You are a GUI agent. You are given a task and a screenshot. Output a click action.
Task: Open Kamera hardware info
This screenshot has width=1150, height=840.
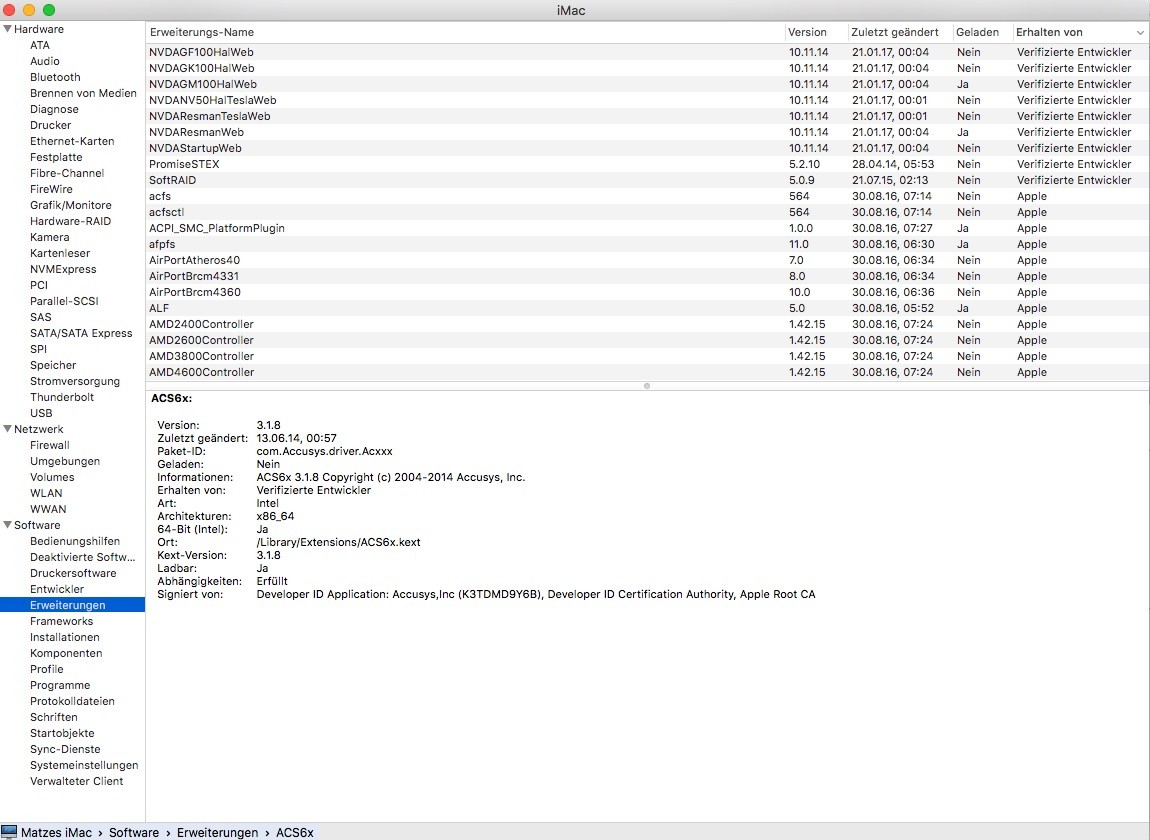[50, 238]
